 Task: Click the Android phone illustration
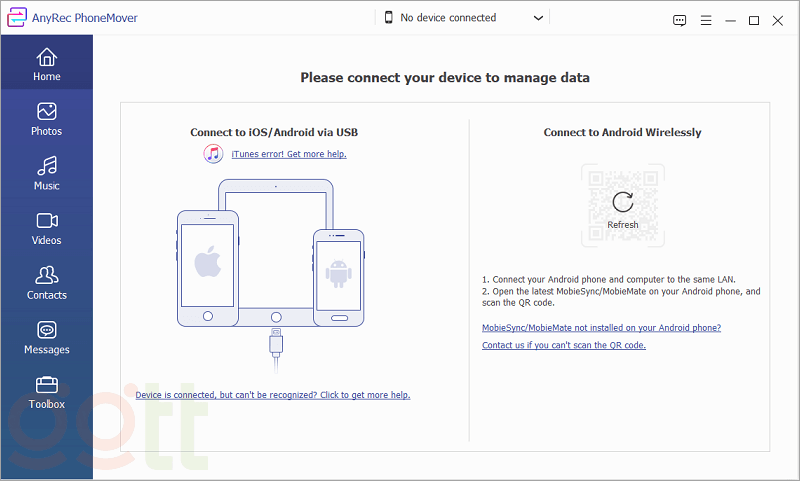[x=337, y=276]
